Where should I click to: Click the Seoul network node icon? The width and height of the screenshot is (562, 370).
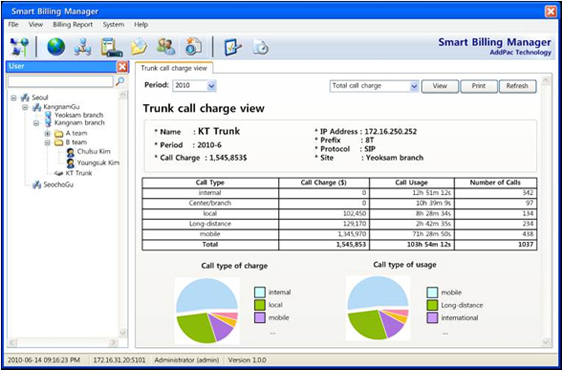(25, 98)
